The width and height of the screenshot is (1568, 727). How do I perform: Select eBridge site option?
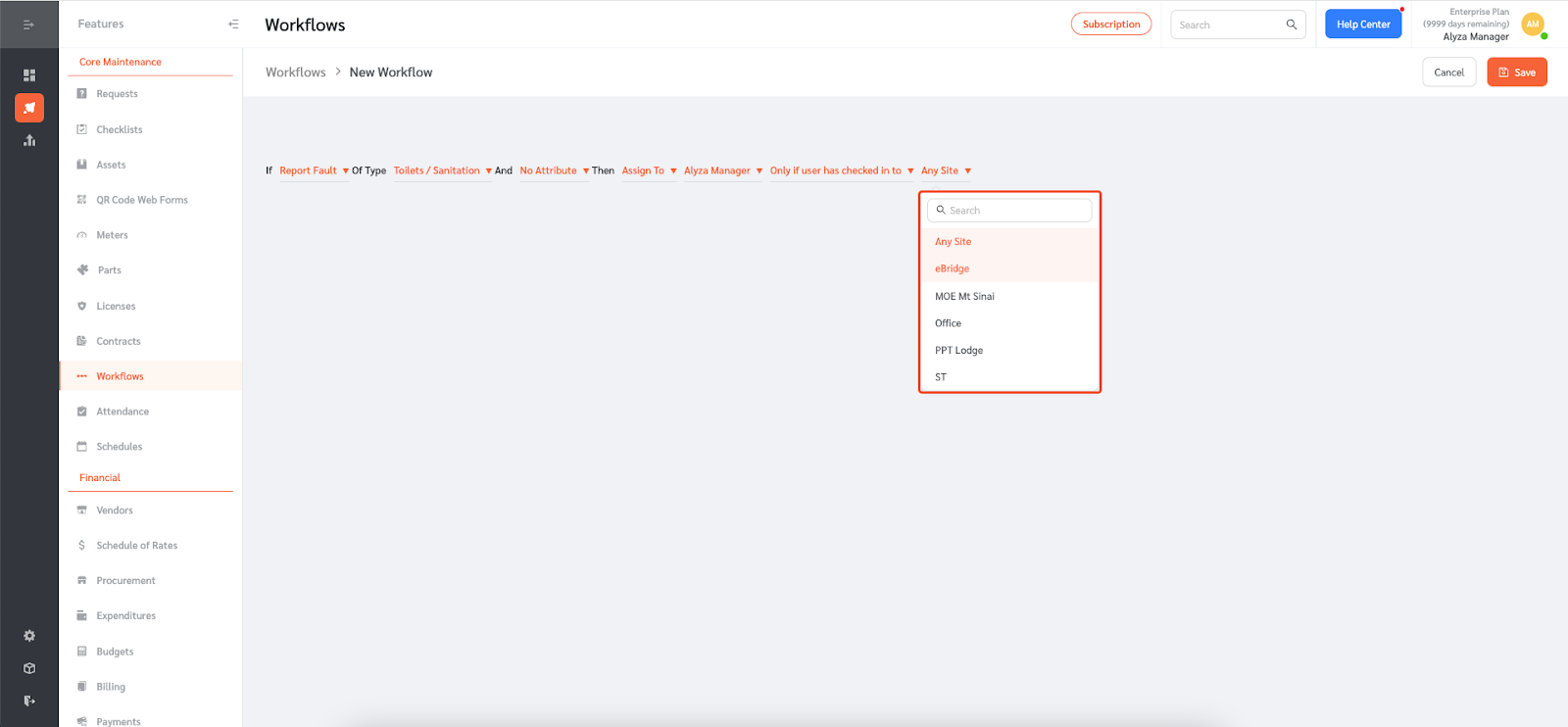[x=1009, y=268]
